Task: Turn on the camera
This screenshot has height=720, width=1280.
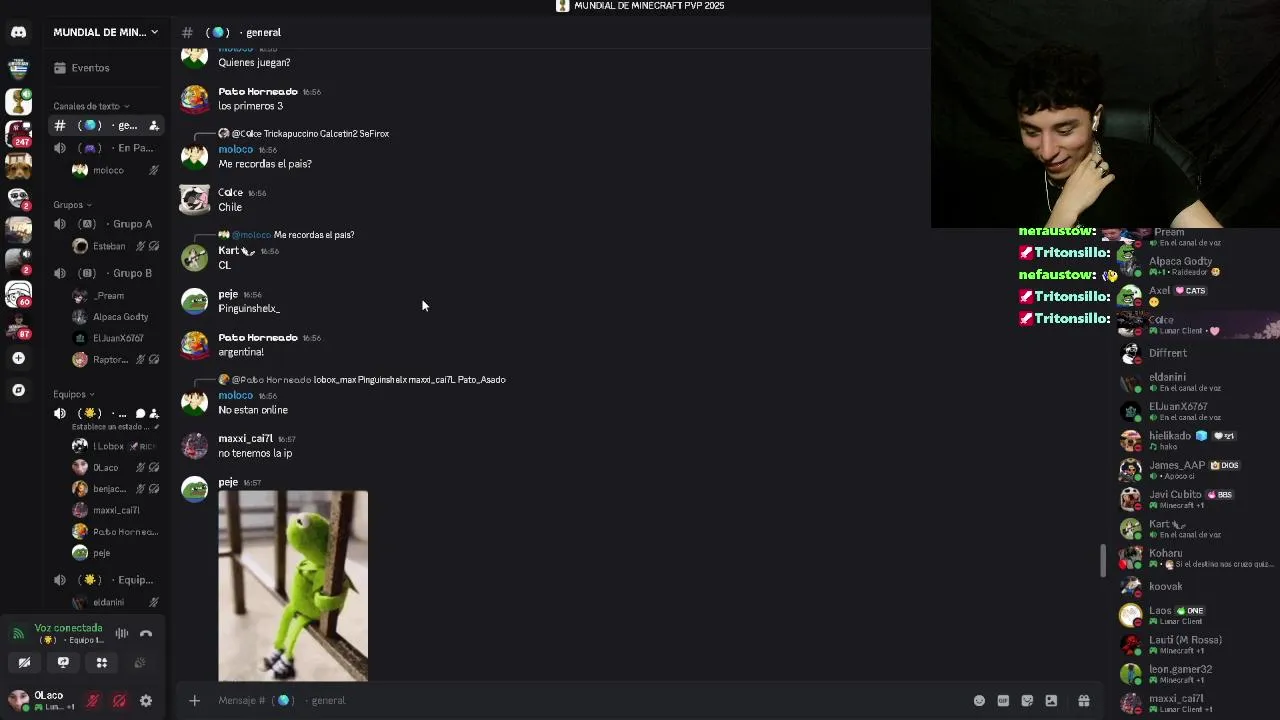Action: 24,662
